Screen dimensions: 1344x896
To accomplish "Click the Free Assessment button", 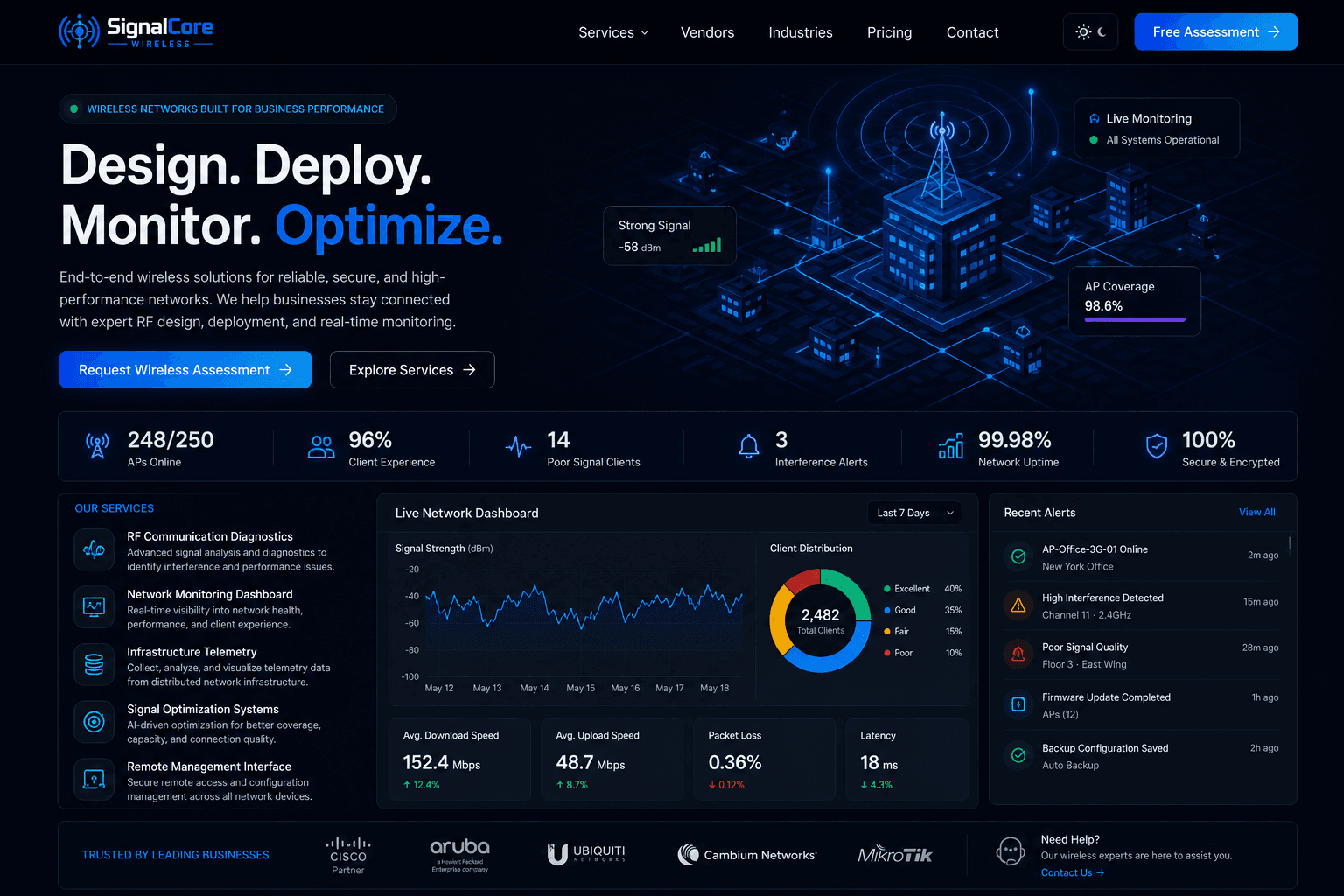I will tap(1215, 31).
